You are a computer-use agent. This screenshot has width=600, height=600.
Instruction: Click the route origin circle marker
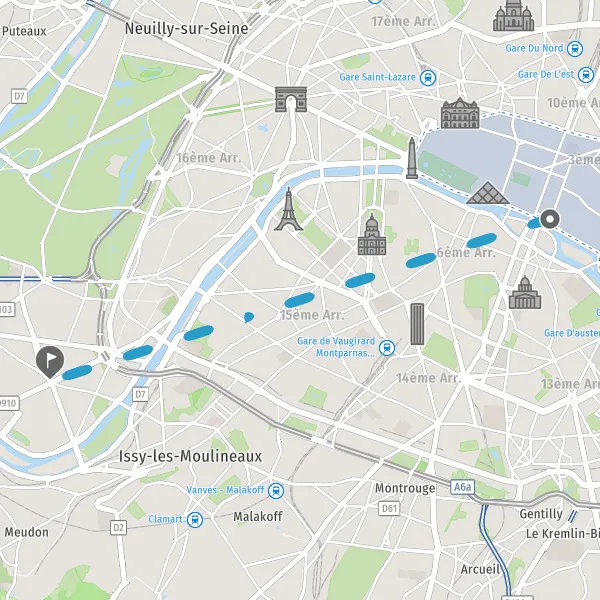550,220
